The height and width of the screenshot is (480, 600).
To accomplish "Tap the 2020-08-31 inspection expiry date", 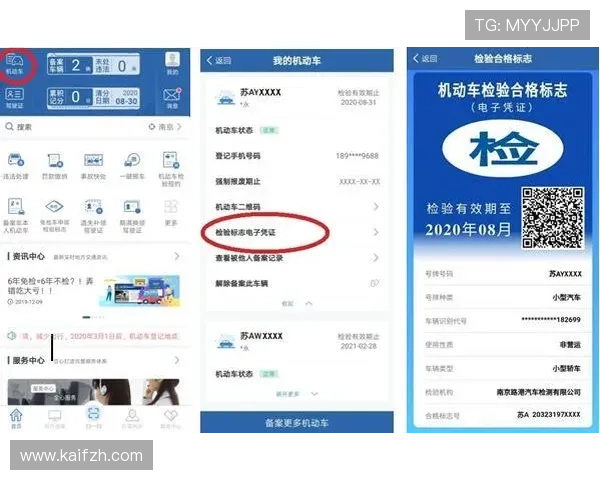I will [359, 102].
